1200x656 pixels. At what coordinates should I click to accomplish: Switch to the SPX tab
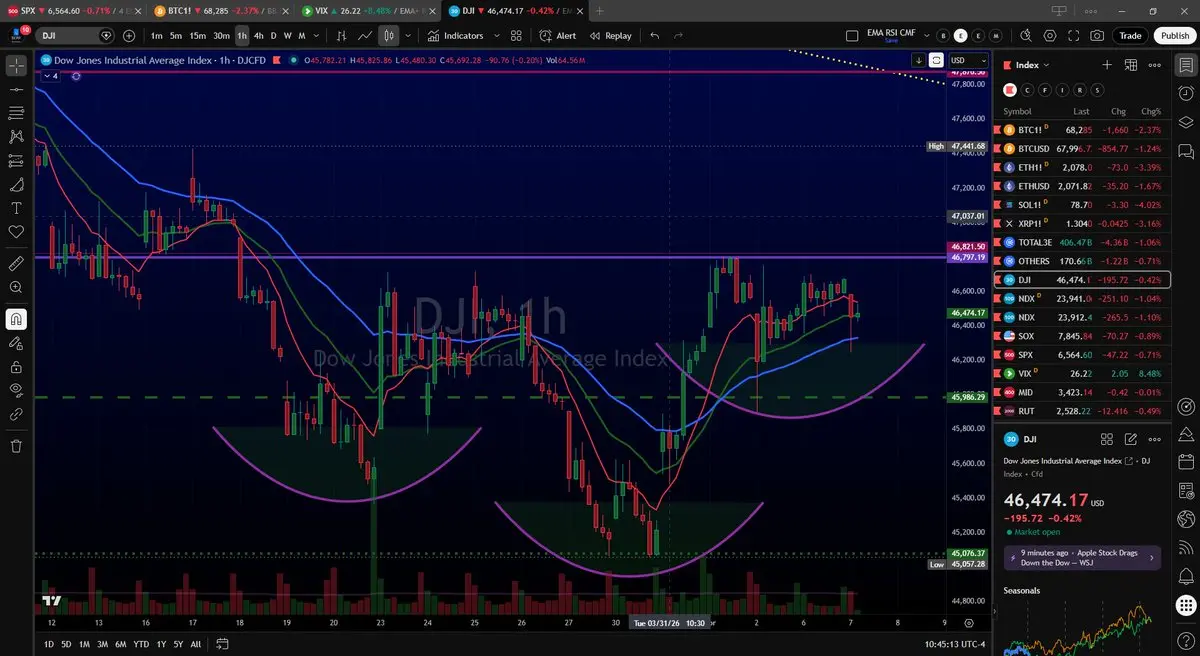tap(74, 11)
